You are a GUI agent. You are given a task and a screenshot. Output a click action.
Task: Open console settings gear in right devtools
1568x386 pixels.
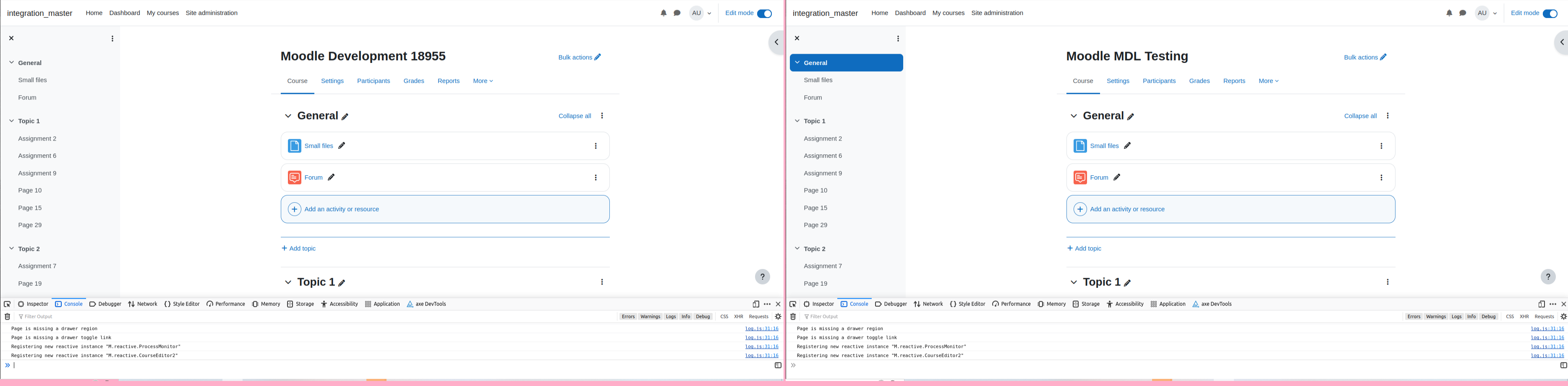pos(1563,317)
